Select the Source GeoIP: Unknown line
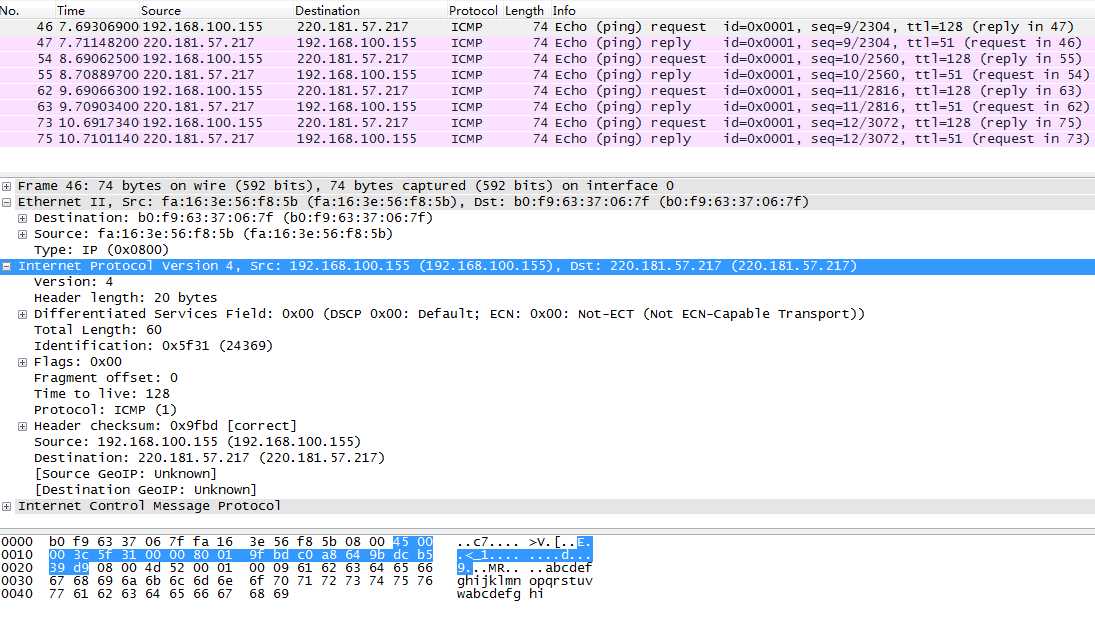 [126, 474]
